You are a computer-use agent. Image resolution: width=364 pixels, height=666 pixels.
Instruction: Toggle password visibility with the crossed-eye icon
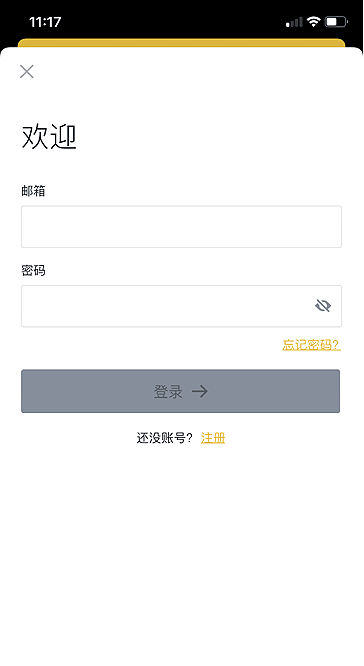click(323, 305)
